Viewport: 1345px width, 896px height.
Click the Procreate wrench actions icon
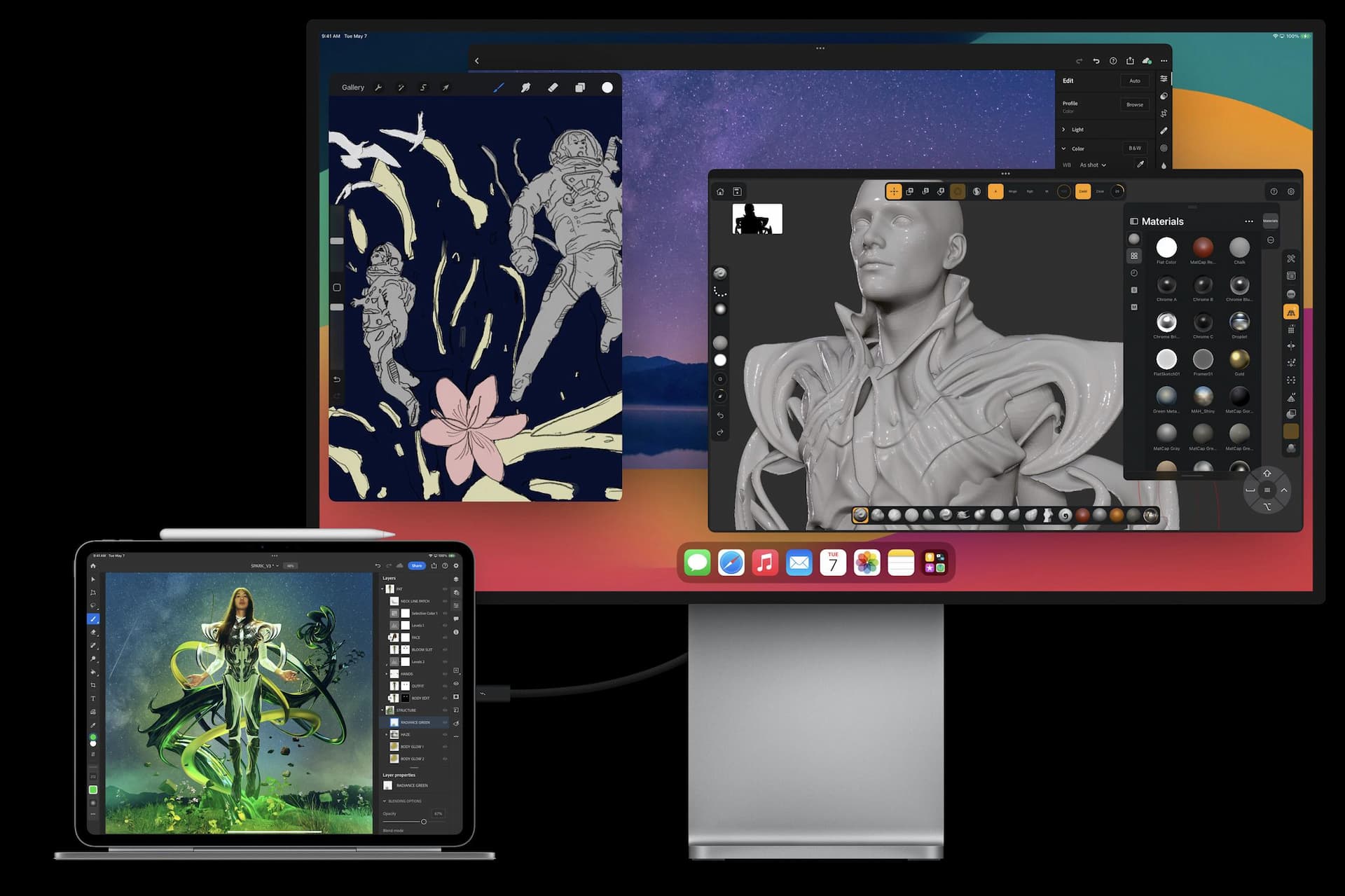click(x=378, y=88)
